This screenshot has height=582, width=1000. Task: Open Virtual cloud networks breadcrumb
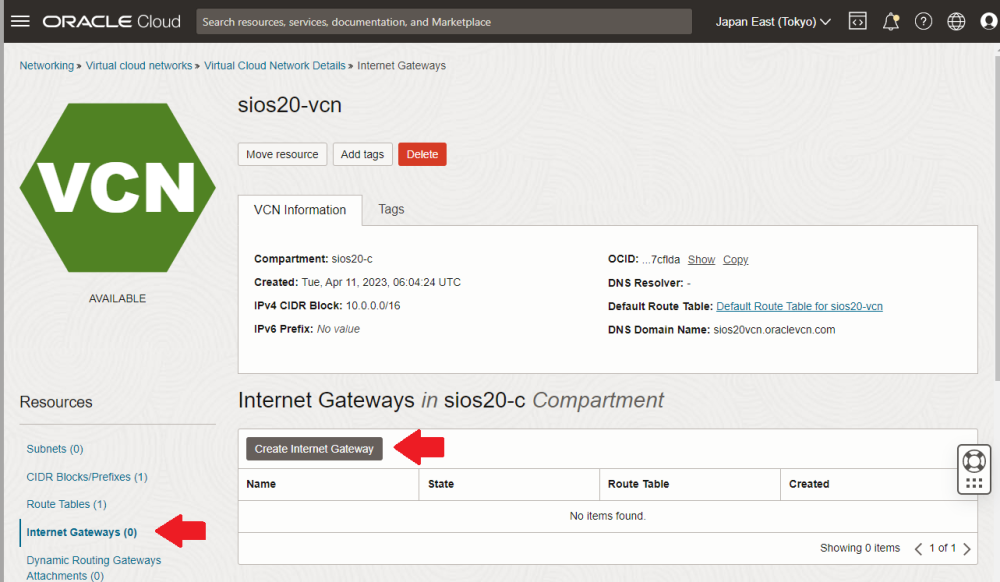coord(139,66)
